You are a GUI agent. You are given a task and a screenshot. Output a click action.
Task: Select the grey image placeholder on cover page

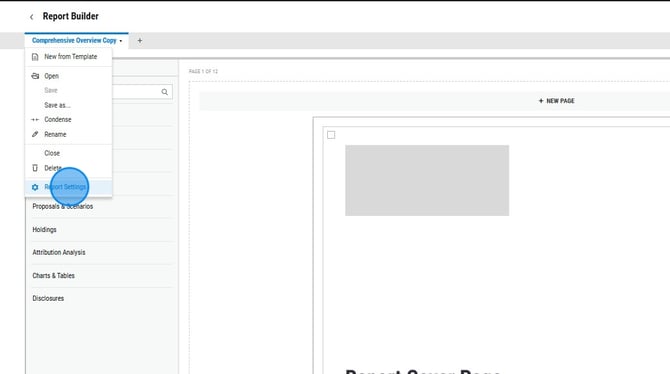[427, 180]
